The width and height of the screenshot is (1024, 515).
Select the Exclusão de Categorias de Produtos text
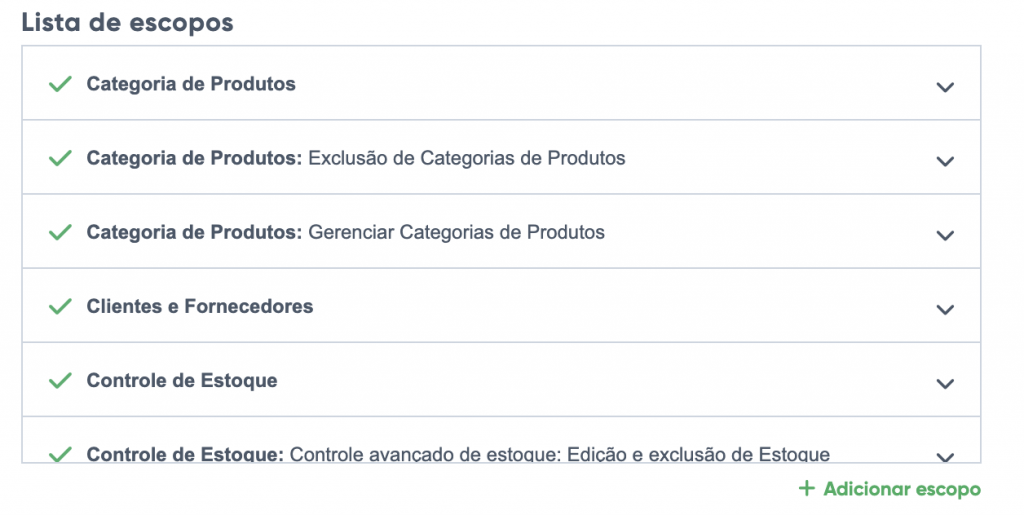[x=467, y=158]
